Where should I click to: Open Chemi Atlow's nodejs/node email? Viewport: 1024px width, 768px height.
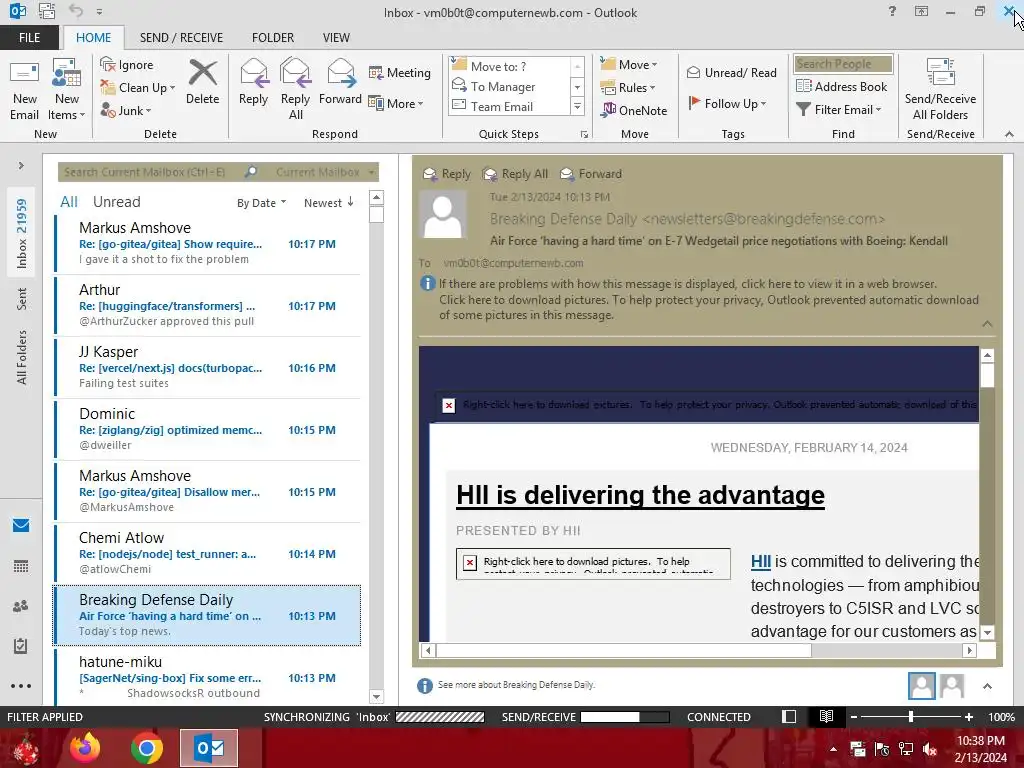pos(208,554)
